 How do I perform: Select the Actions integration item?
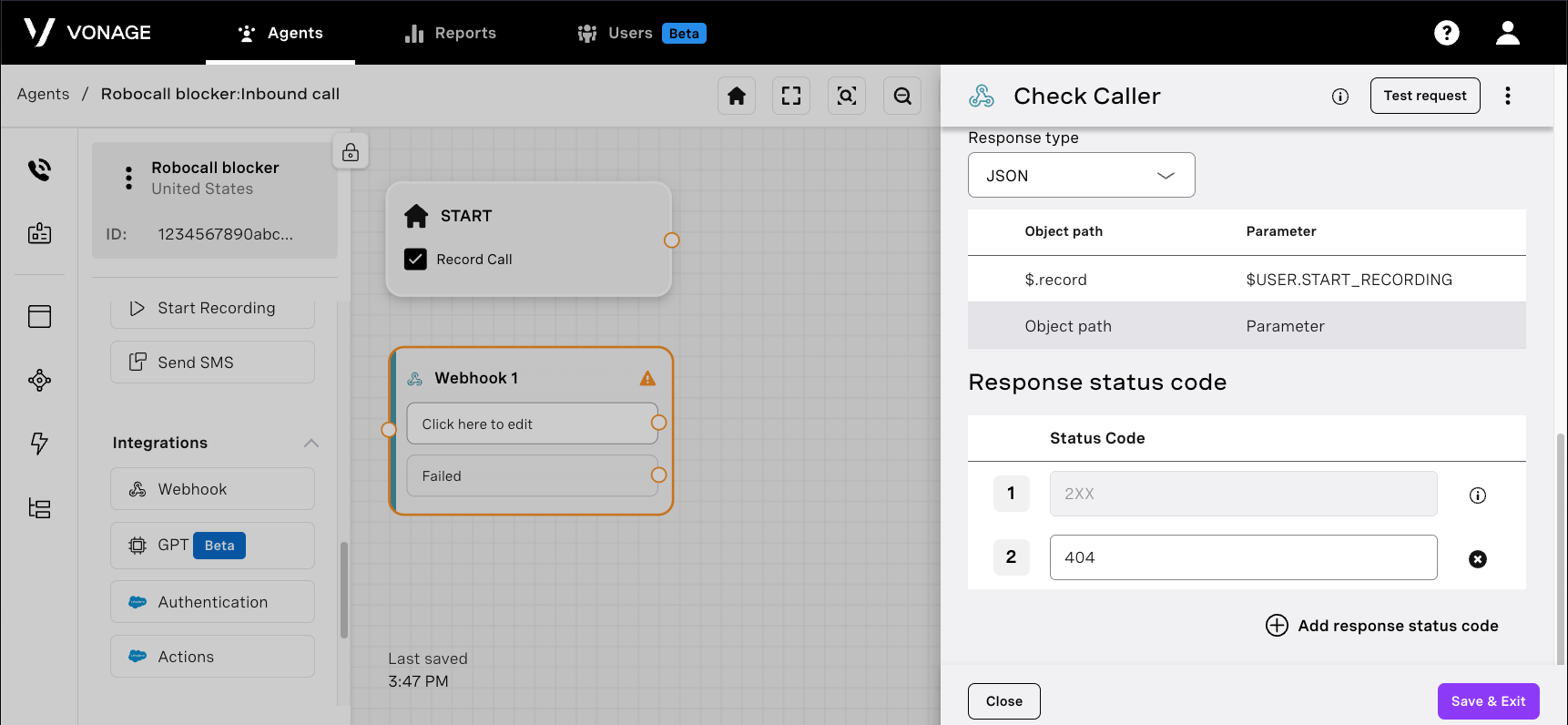coord(213,657)
